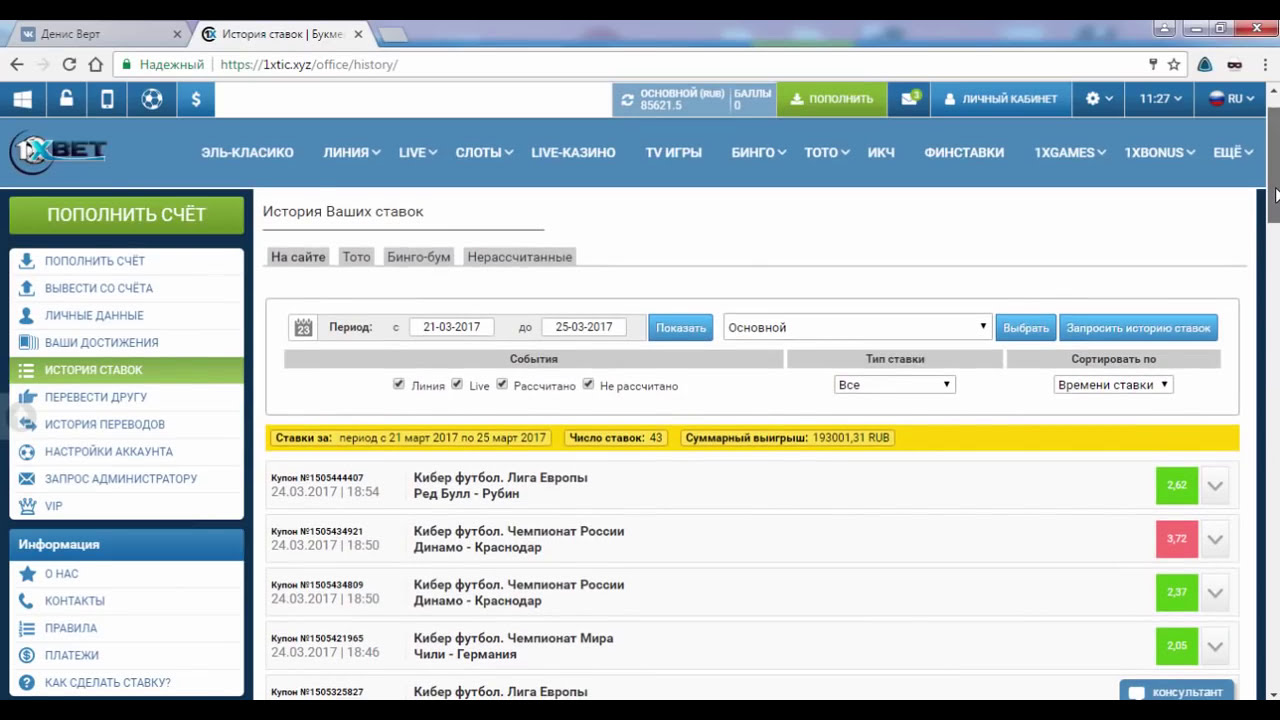The image size is (1280, 720).
Task: Open the settings gear dropdown
Action: (1099, 99)
